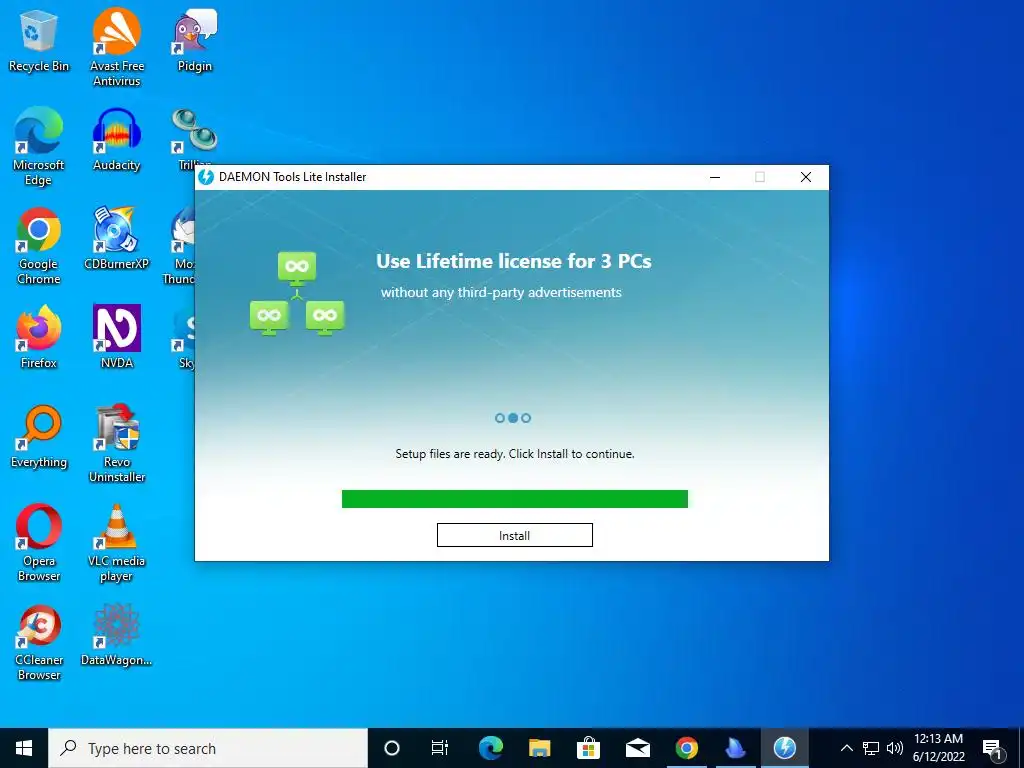Open the network status tray icon

tap(871, 748)
